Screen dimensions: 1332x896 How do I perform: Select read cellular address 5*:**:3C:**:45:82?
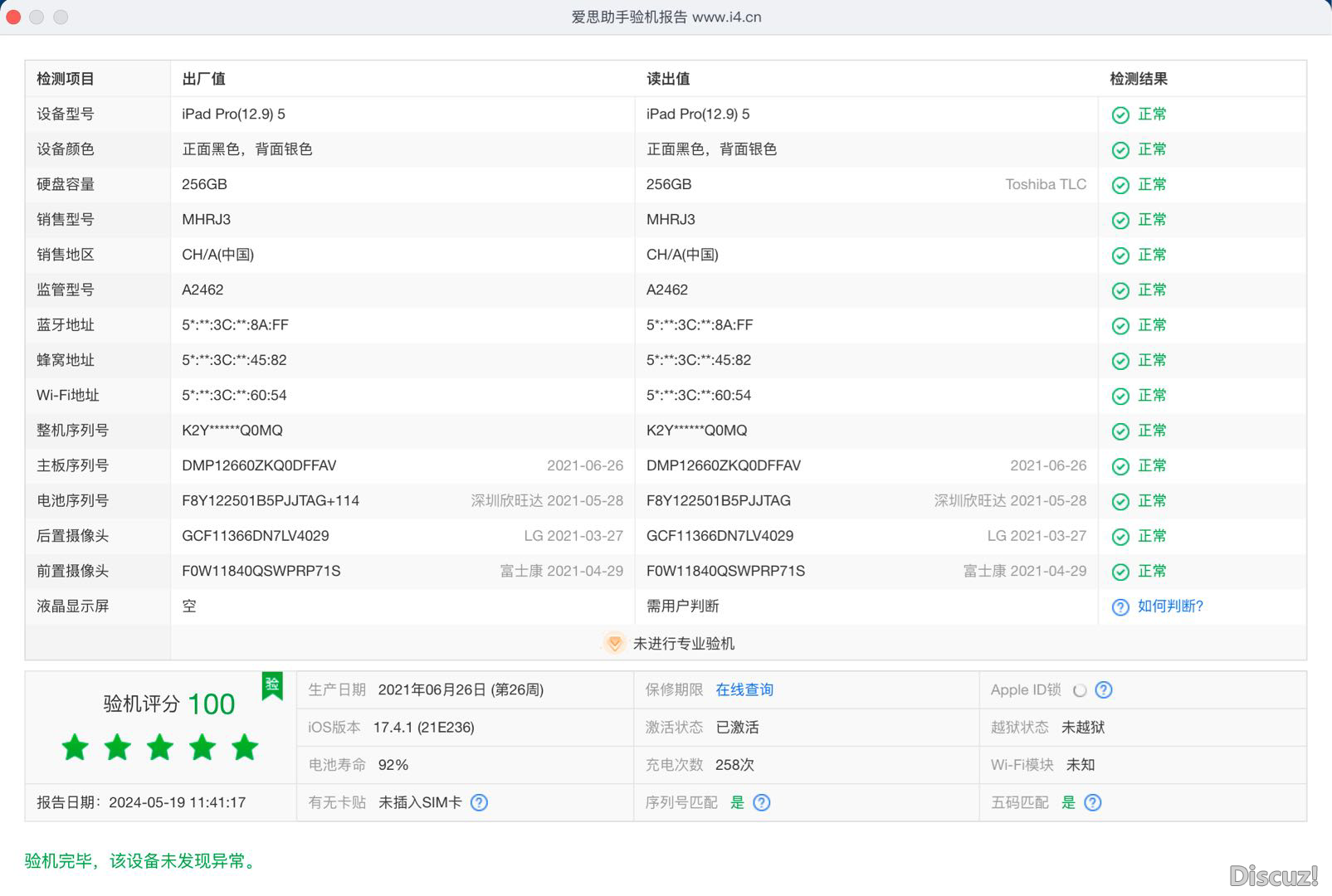click(699, 360)
